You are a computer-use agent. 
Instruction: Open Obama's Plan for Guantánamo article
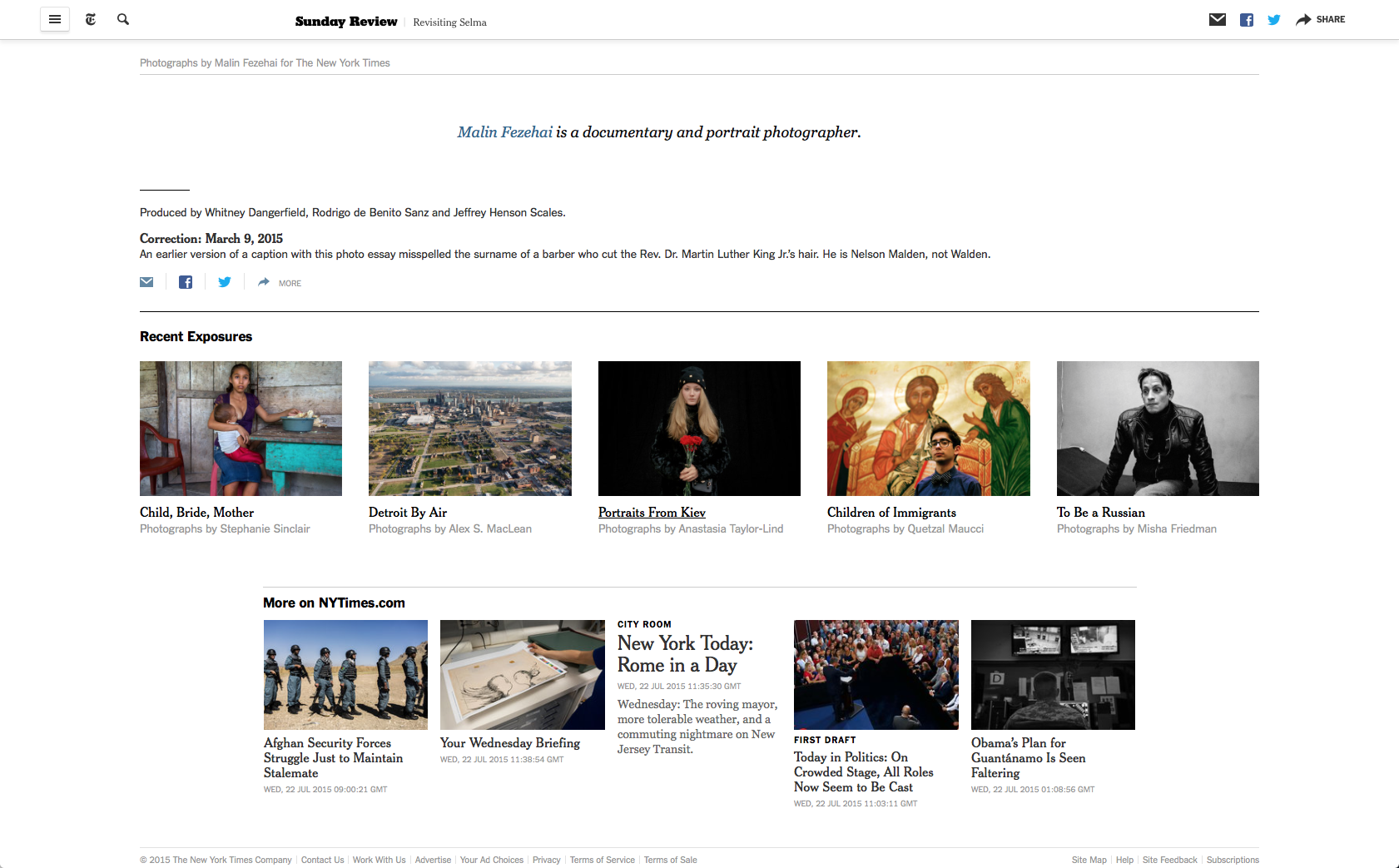point(1028,757)
